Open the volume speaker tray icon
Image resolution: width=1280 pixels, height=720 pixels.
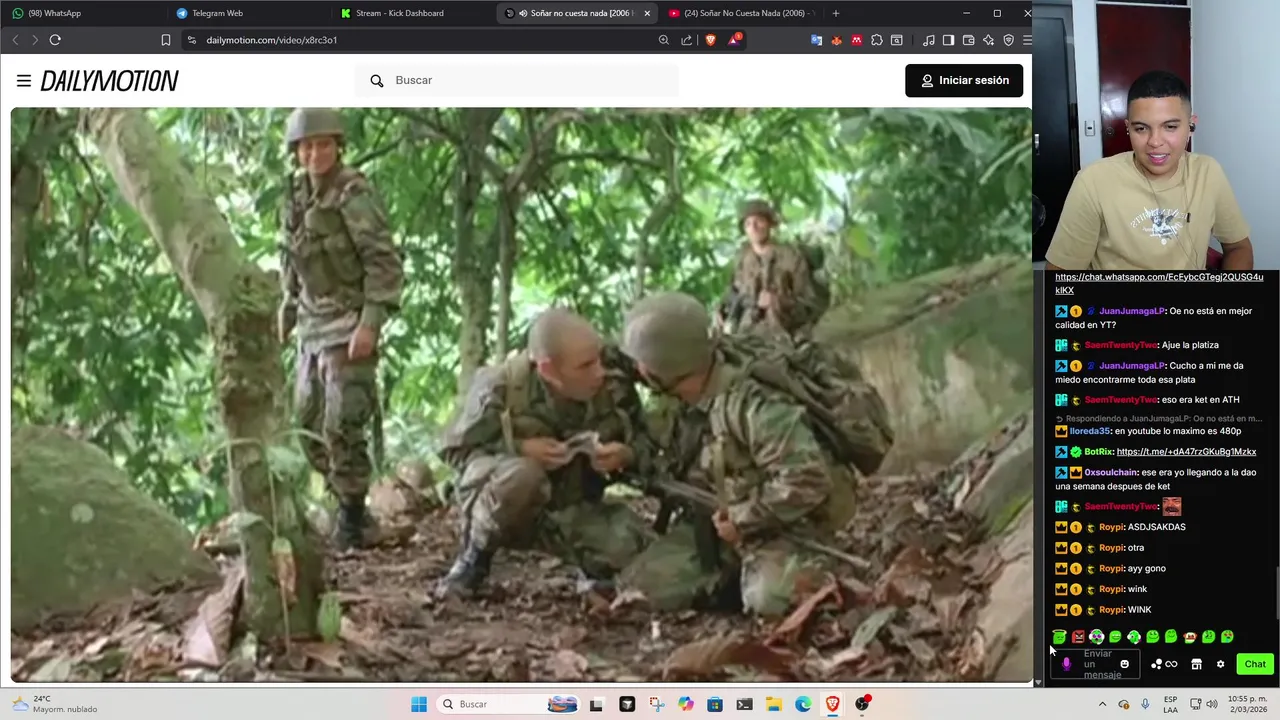1212,704
